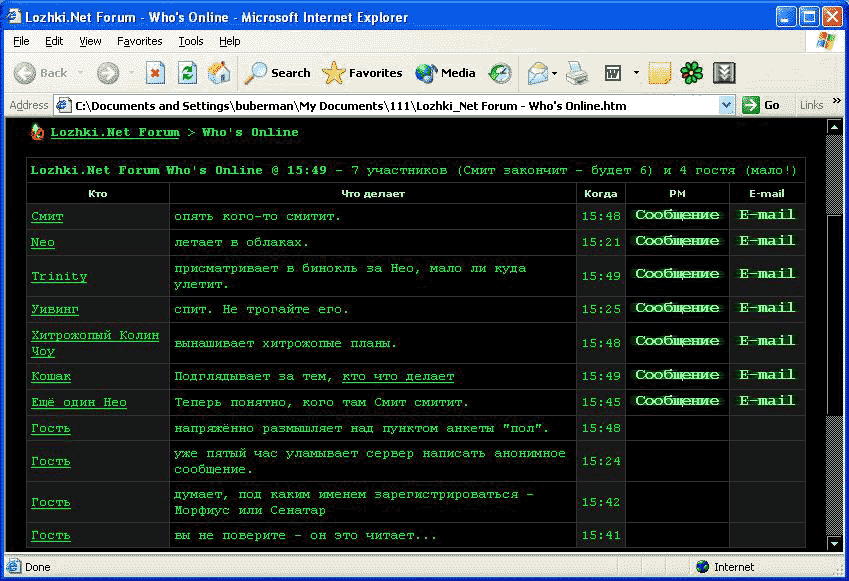The height and width of the screenshot is (581, 849).
Task: Show the Media bar
Action: (x=446, y=73)
